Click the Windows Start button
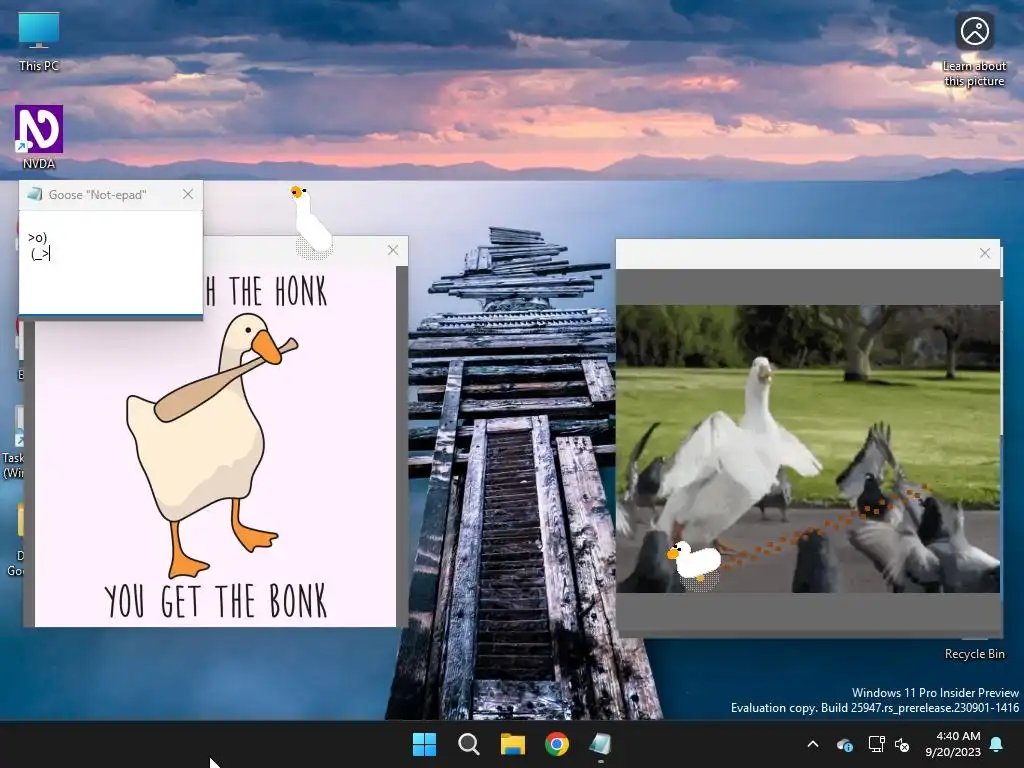 click(424, 744)
